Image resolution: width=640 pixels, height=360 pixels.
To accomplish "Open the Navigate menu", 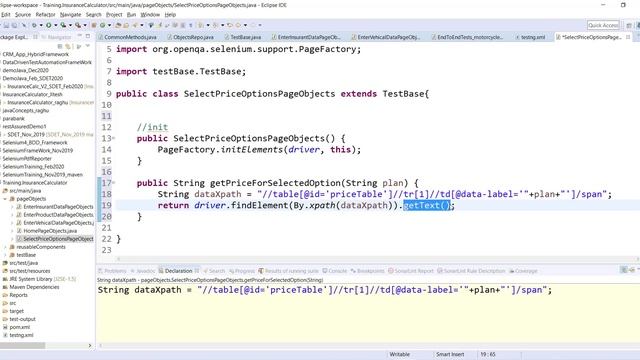I will [x=70, y=15].
